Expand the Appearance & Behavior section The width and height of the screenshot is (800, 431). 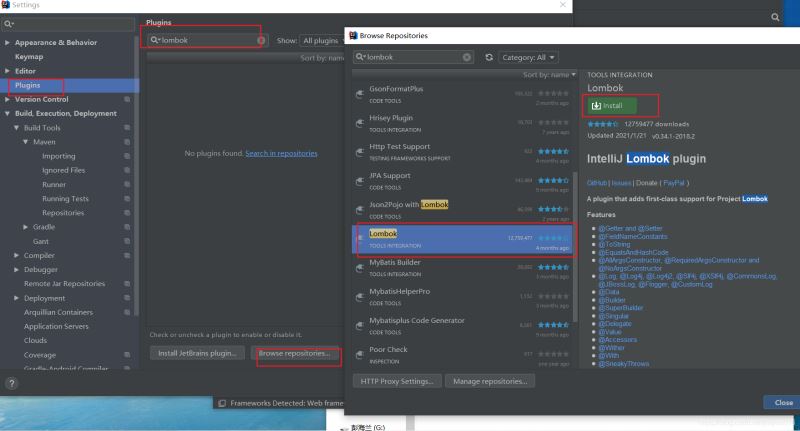7,42
